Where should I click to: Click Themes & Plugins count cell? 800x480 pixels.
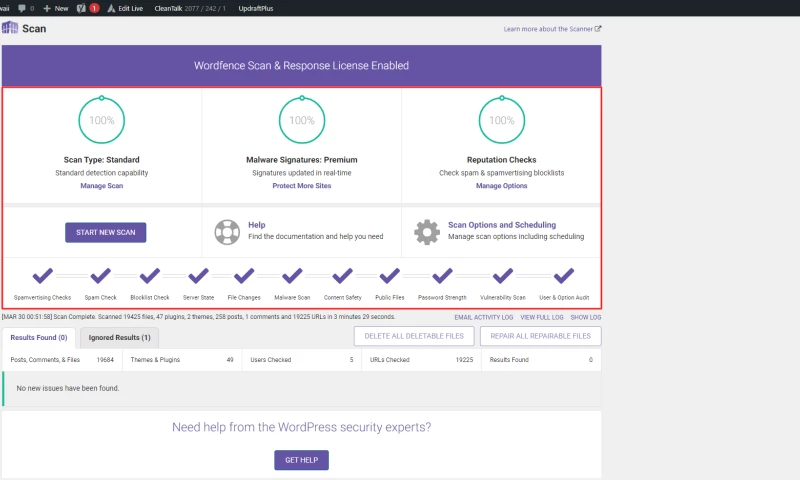click(x=182, y=360)
